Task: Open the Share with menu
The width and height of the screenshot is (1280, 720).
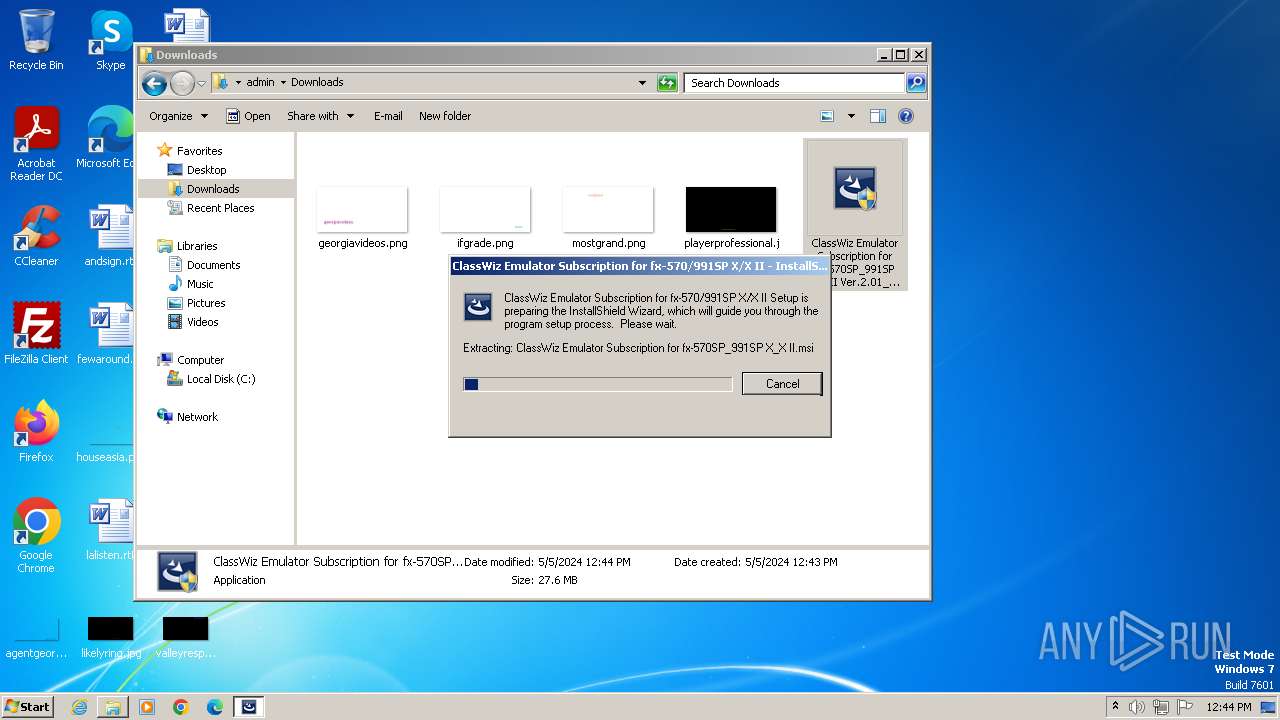Action: (x=320, y=116)
